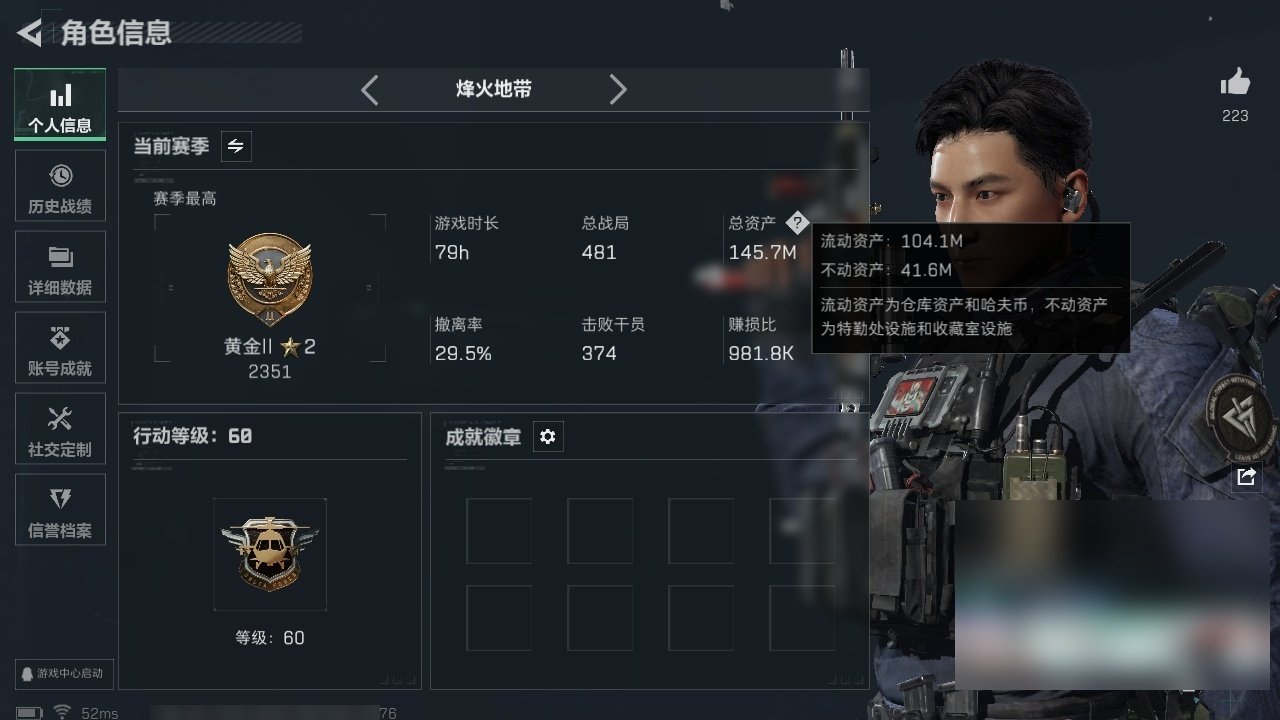Image resolution: width=1280 pixels, height=720 pixels.
Task: Open the 成就徽章 gear settings
Action: coord(548,437)
